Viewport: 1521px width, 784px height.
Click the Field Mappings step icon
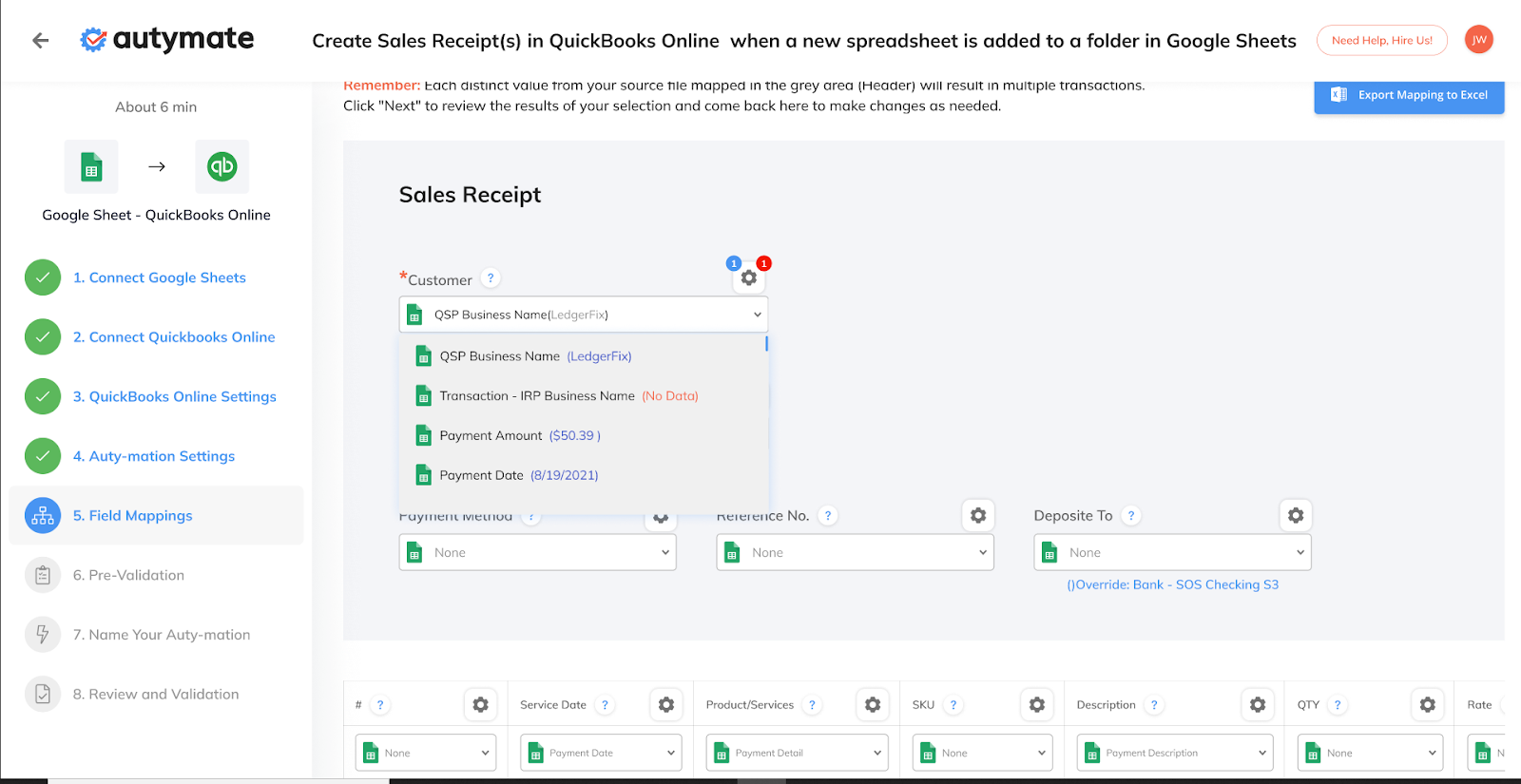[43, 516]
